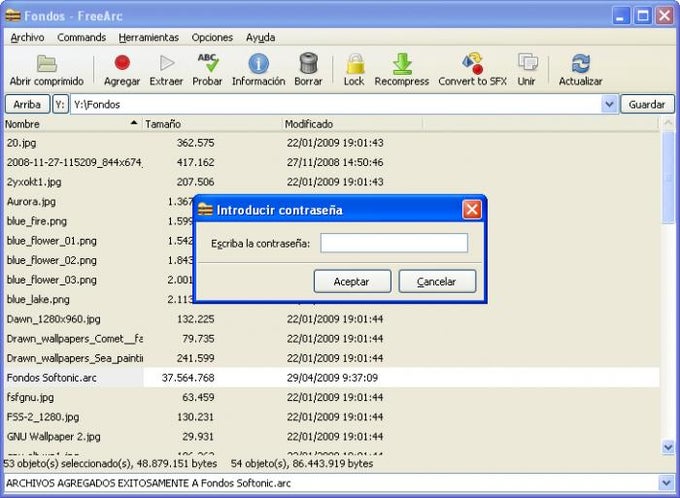Click the file list scrollbar thumb
This screenshot has height=498, width=680.
[668, 178]
